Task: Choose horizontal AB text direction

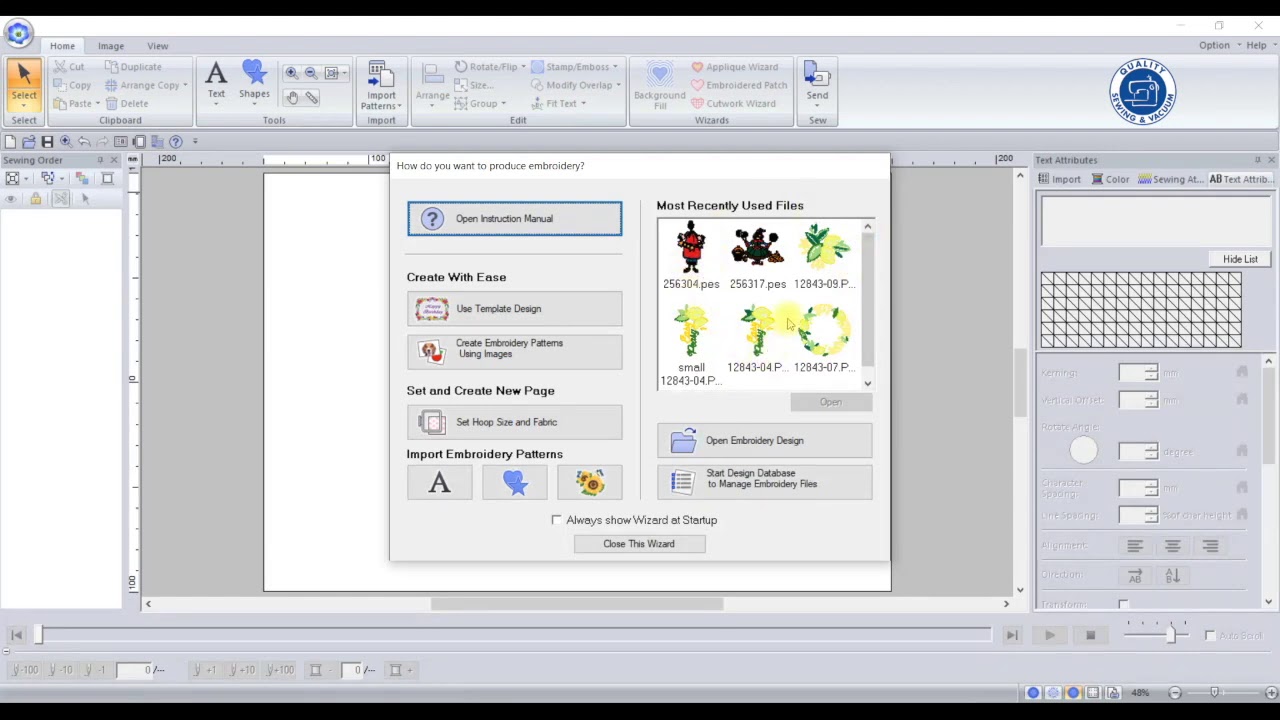Action: [x=1135, y=576]
